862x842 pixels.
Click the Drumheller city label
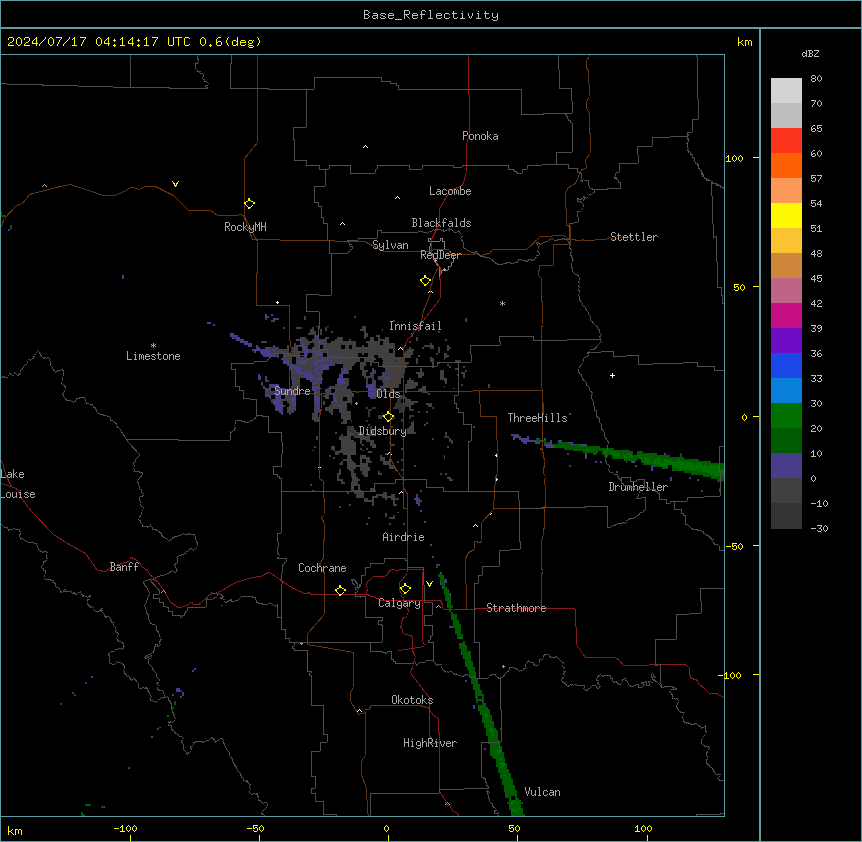tap(638, 487)
